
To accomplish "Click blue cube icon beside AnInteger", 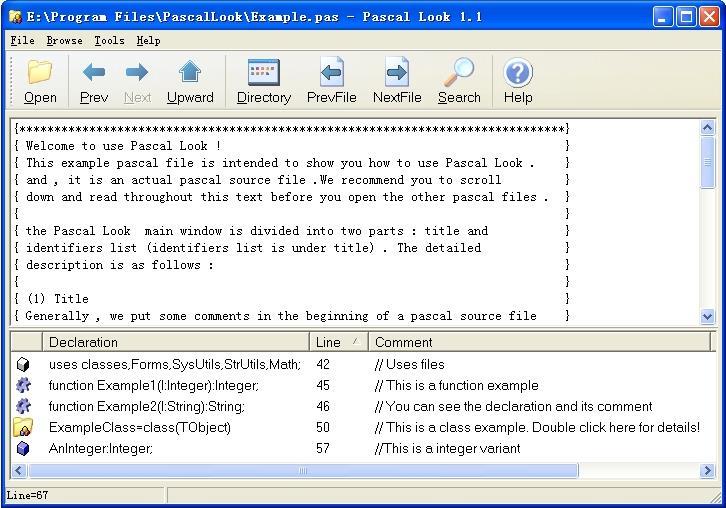I will click(23, 448).
